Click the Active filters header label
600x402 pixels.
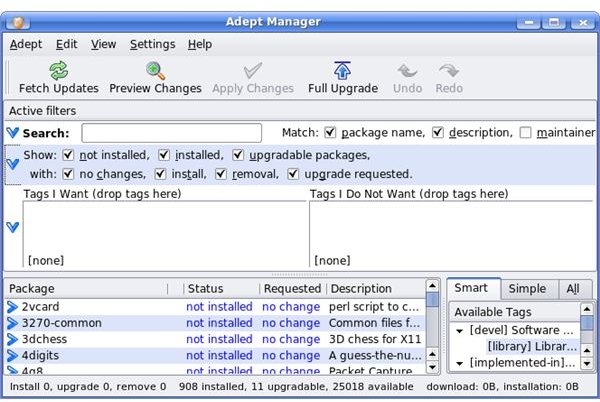[42, 111]
